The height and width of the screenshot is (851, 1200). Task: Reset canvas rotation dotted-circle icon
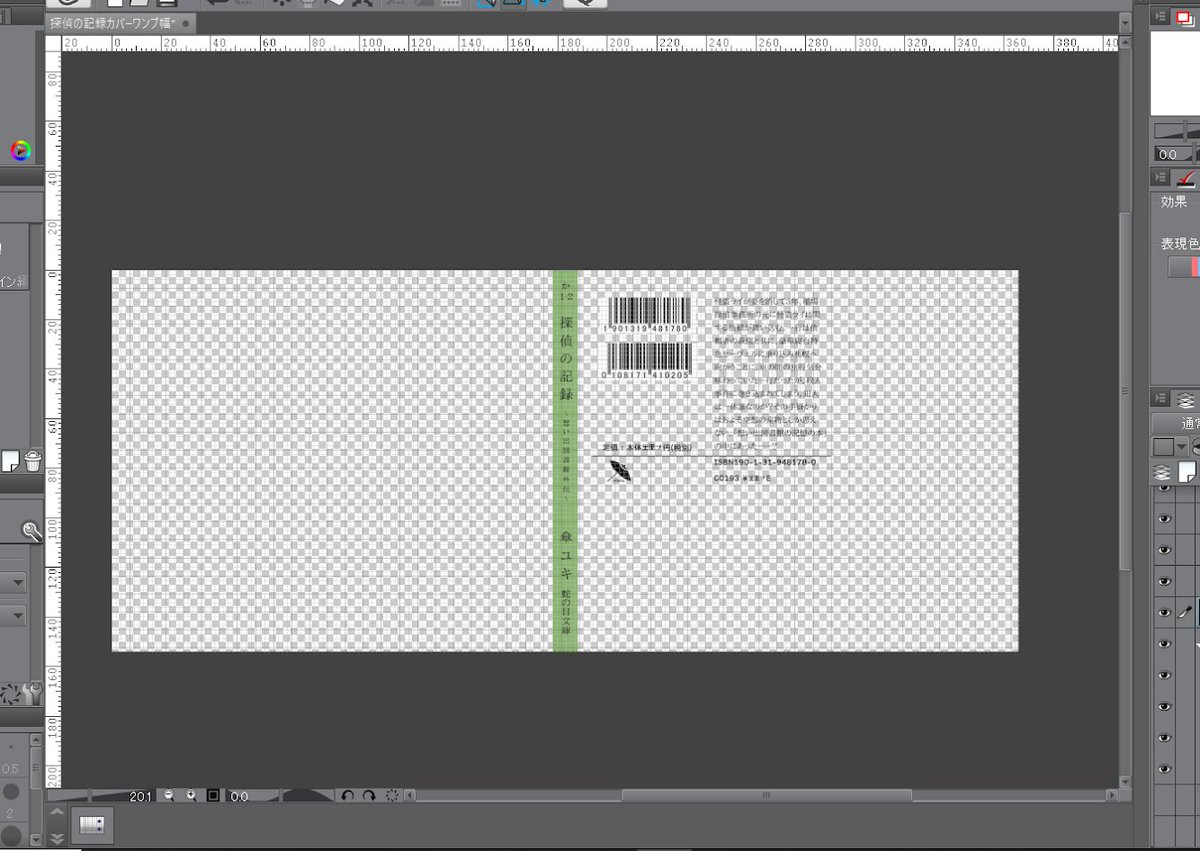click(x=392, y=796)
